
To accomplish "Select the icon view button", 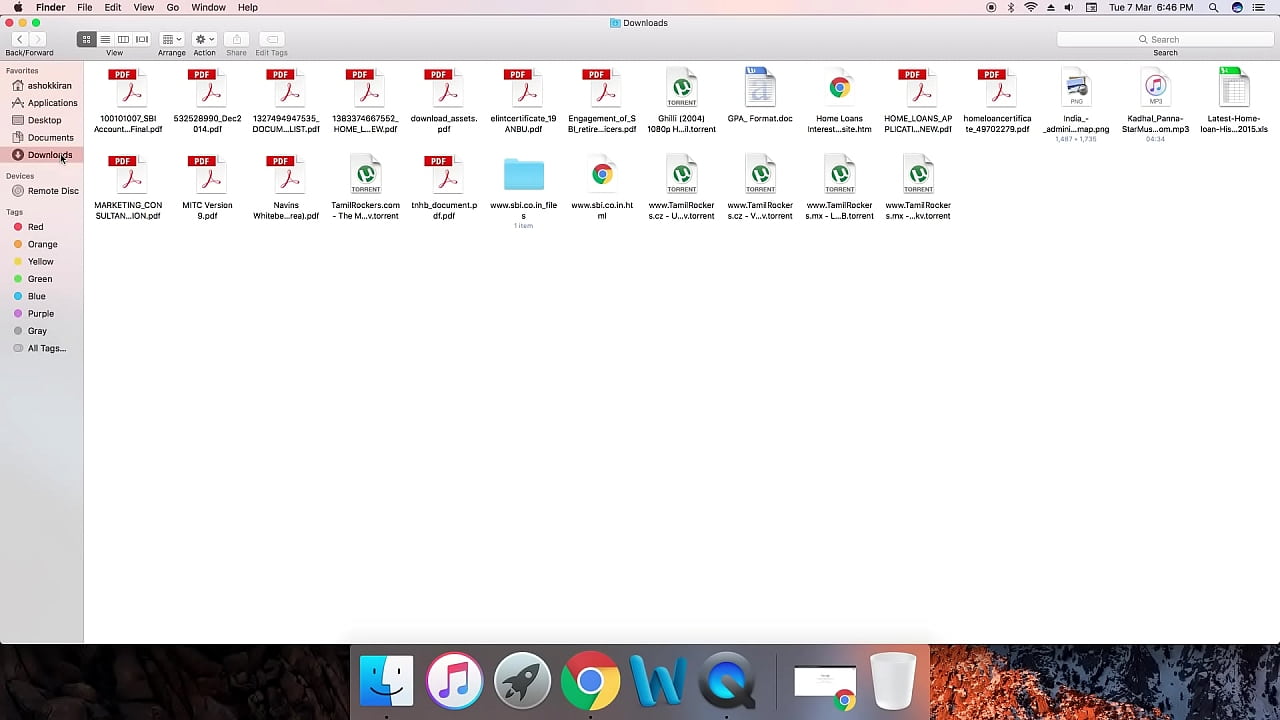I will pyautogui.click(x=87, y=39).
